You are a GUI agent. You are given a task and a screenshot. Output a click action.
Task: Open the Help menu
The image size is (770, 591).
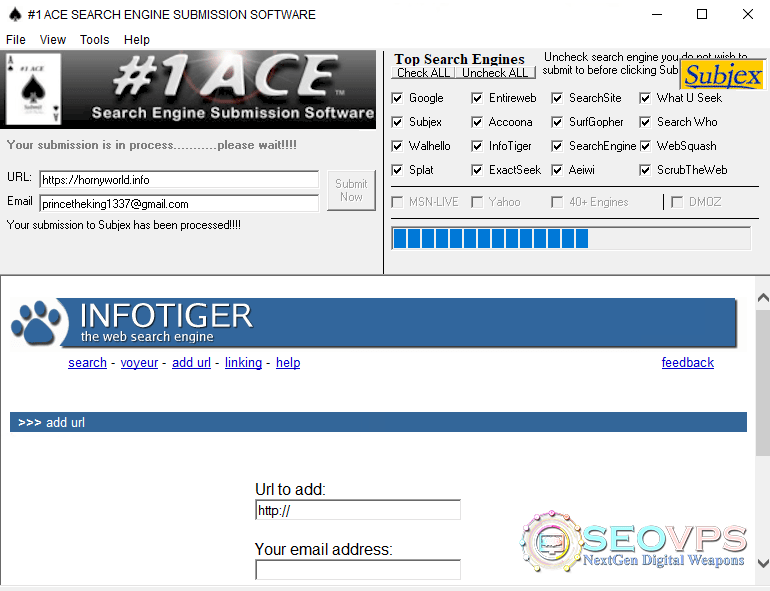click(137, 40)
